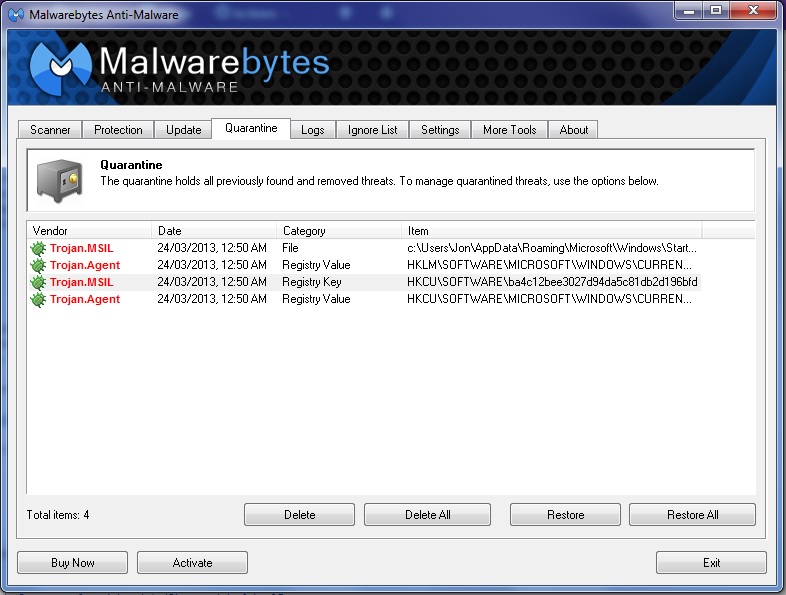Image resolution: width=786 pixels, height=595 pixels.
Task: Show the About tab
Action: tap(573, 130)
